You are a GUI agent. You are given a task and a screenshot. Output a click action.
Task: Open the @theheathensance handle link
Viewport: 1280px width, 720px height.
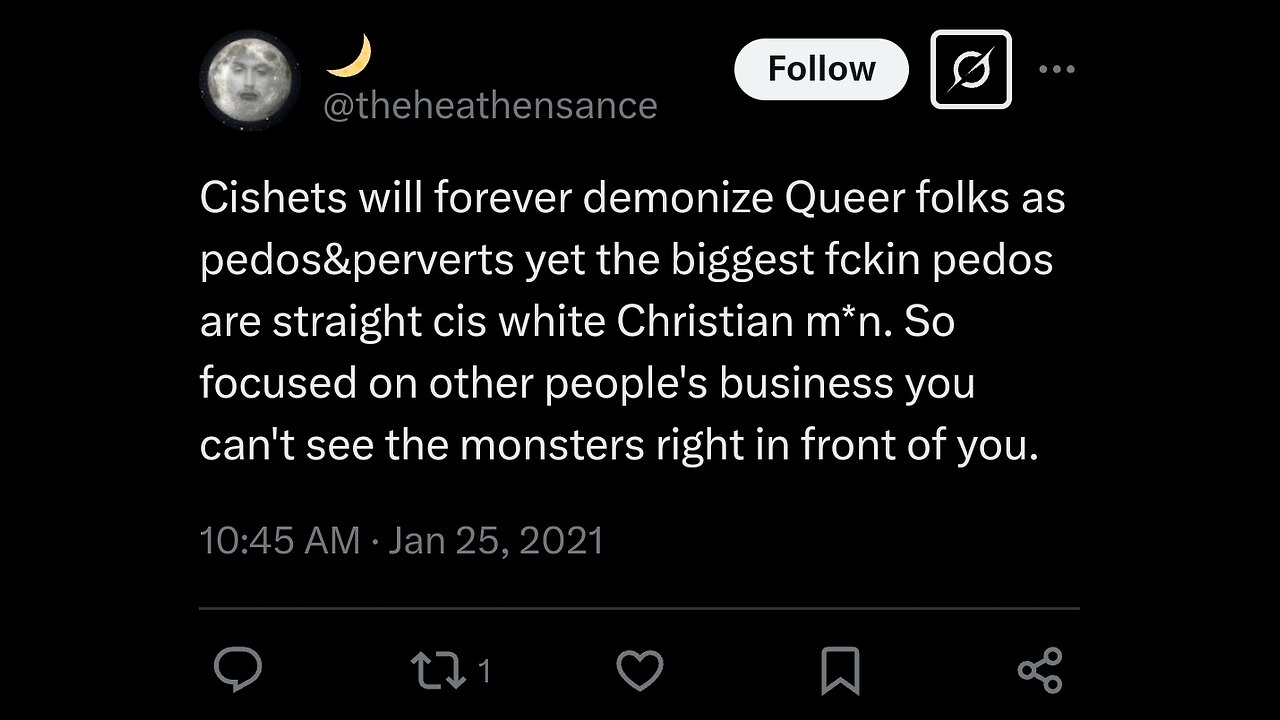(489, 106)
